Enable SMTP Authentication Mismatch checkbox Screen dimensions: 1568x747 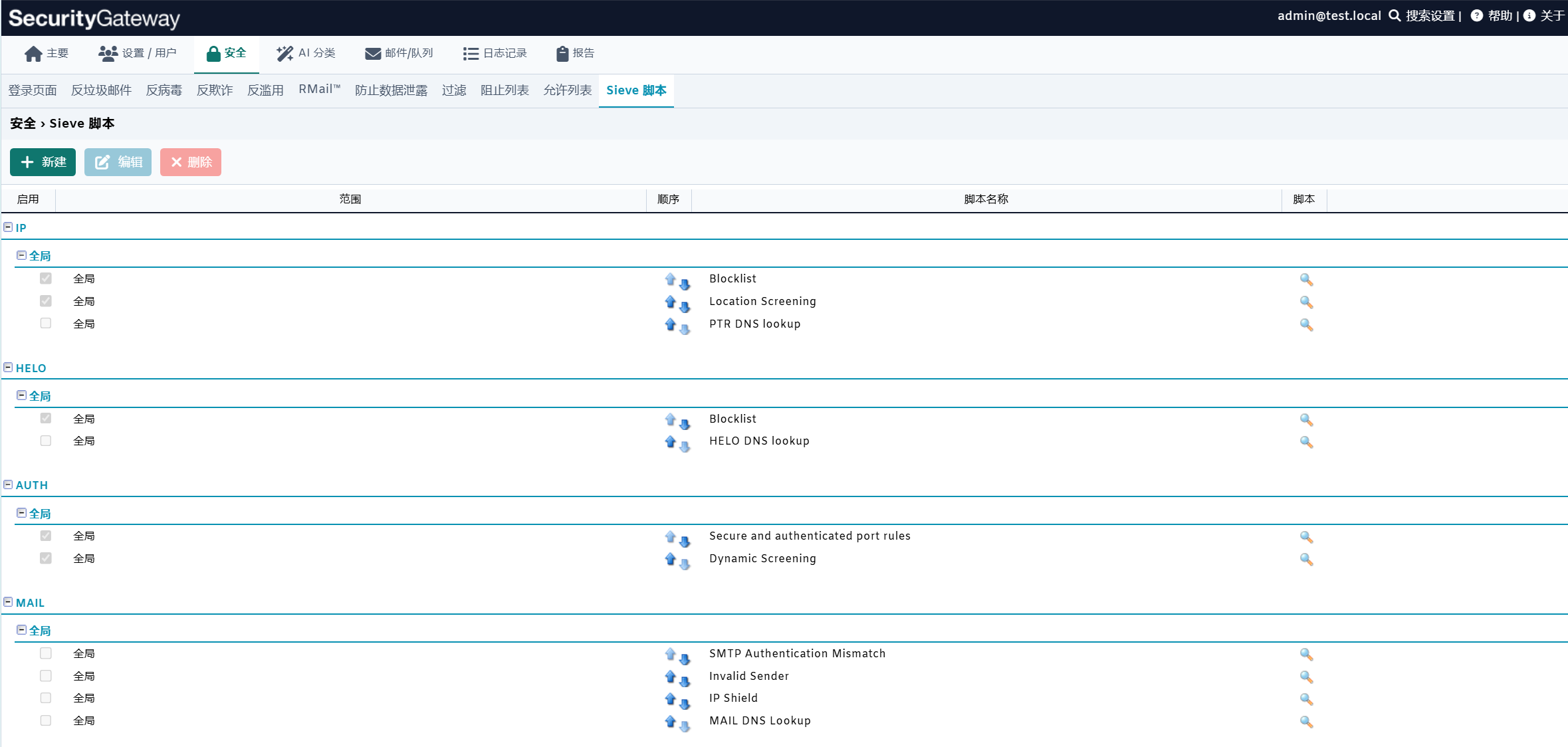pos(45,653)
